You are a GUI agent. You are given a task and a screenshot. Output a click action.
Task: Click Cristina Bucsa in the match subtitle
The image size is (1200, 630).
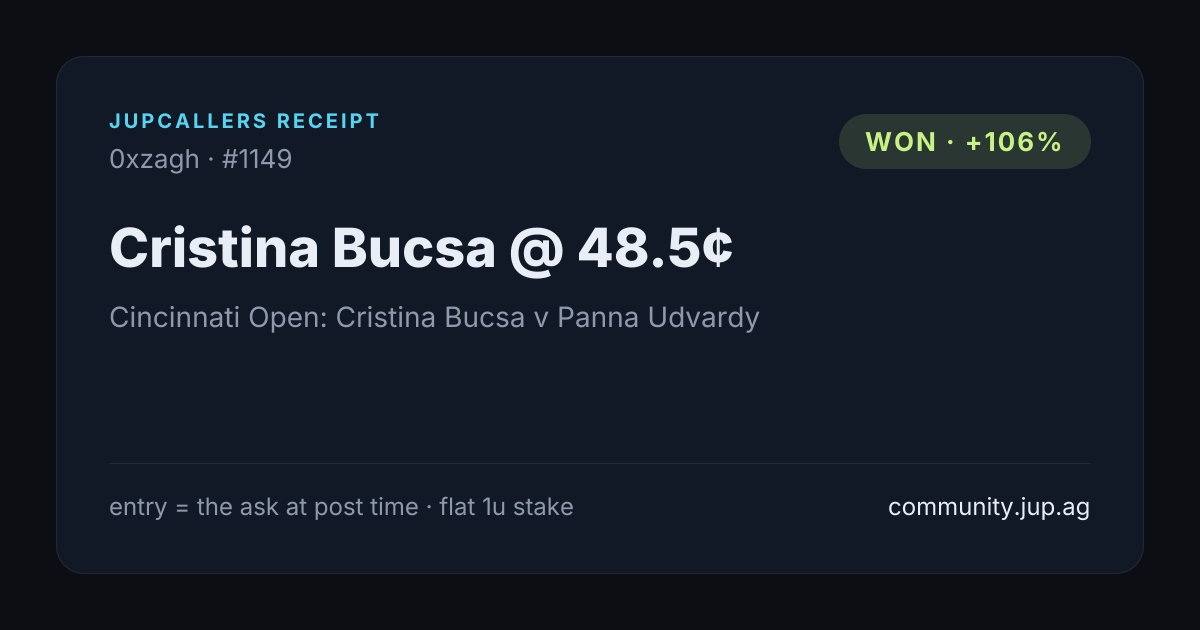tap(430, 318)
